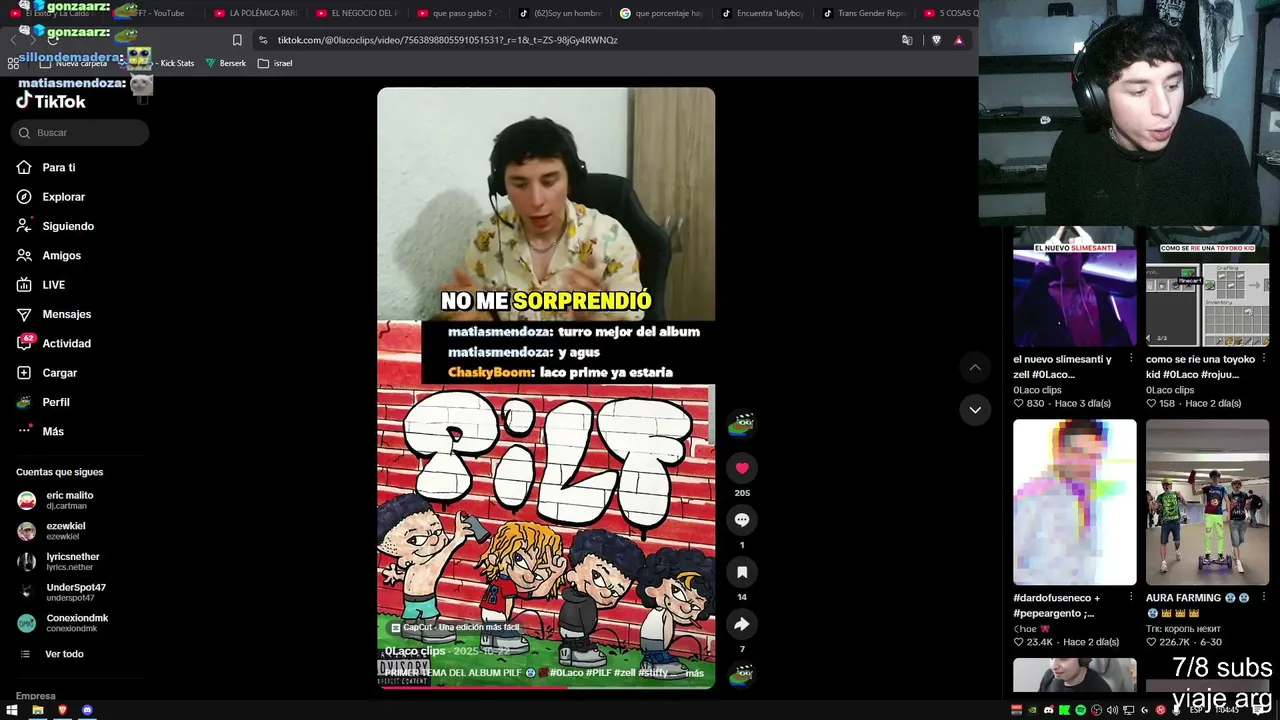
Task: Like the video with the heart icon
Action: click(x=742, y=468)
